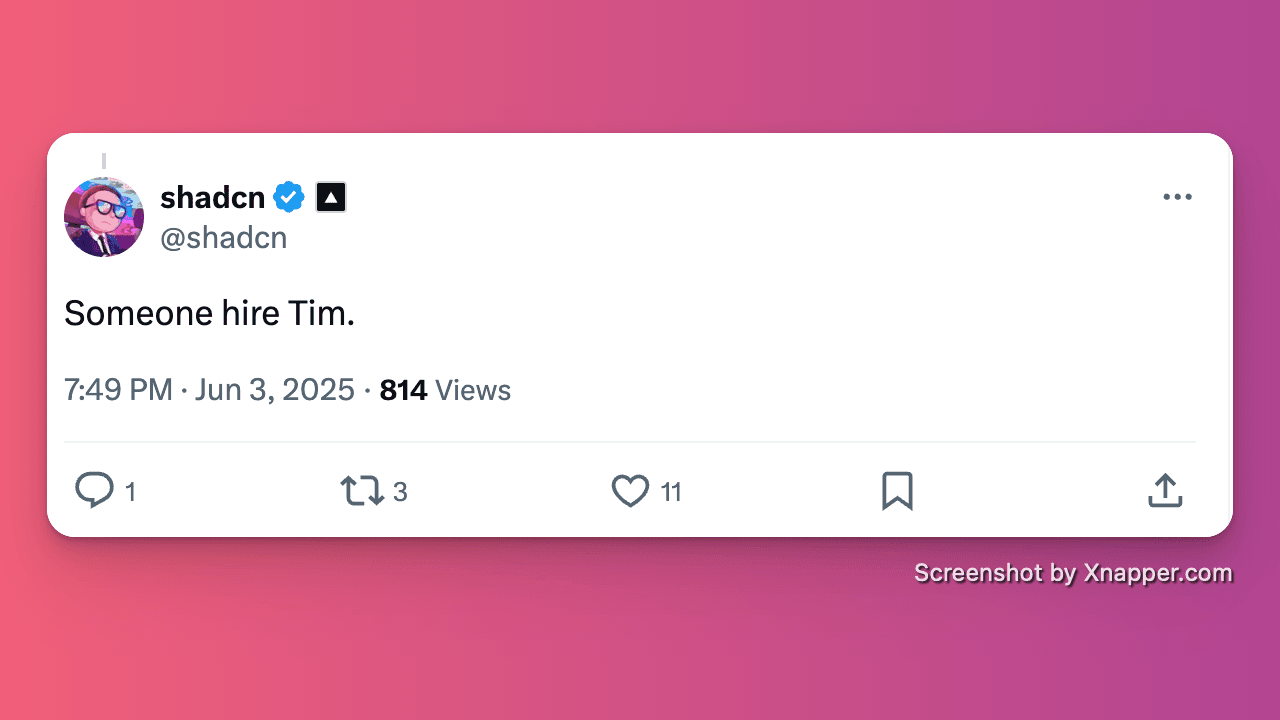Open shadcn's profile via display name

pos(211,197)
